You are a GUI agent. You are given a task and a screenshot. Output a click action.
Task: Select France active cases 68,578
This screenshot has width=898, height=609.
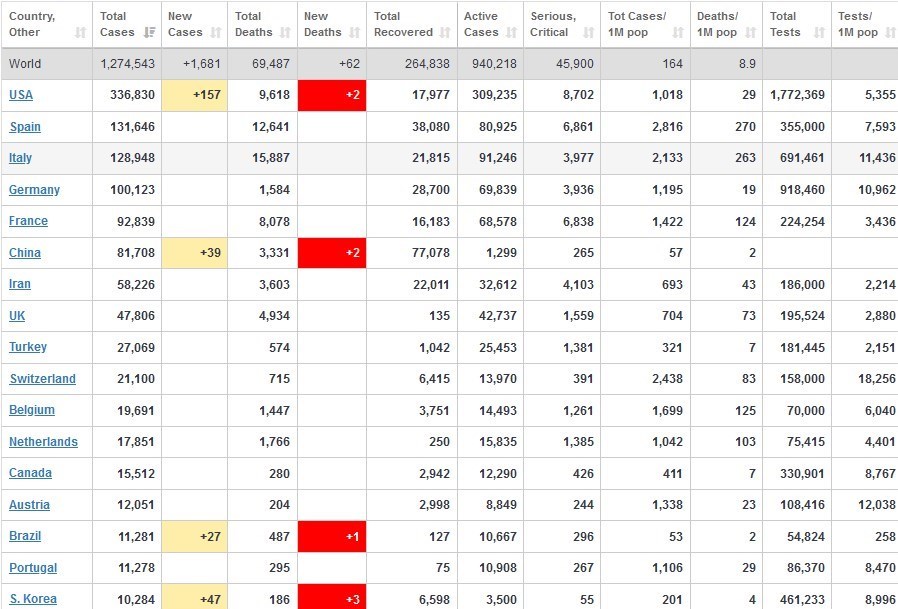coord(497,221)
